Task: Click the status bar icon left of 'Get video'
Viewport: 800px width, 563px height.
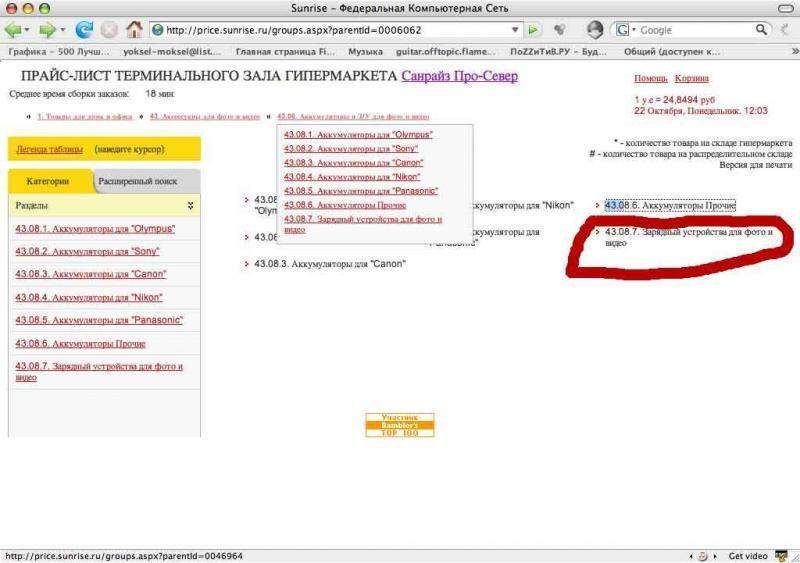Action: [703, 556]
